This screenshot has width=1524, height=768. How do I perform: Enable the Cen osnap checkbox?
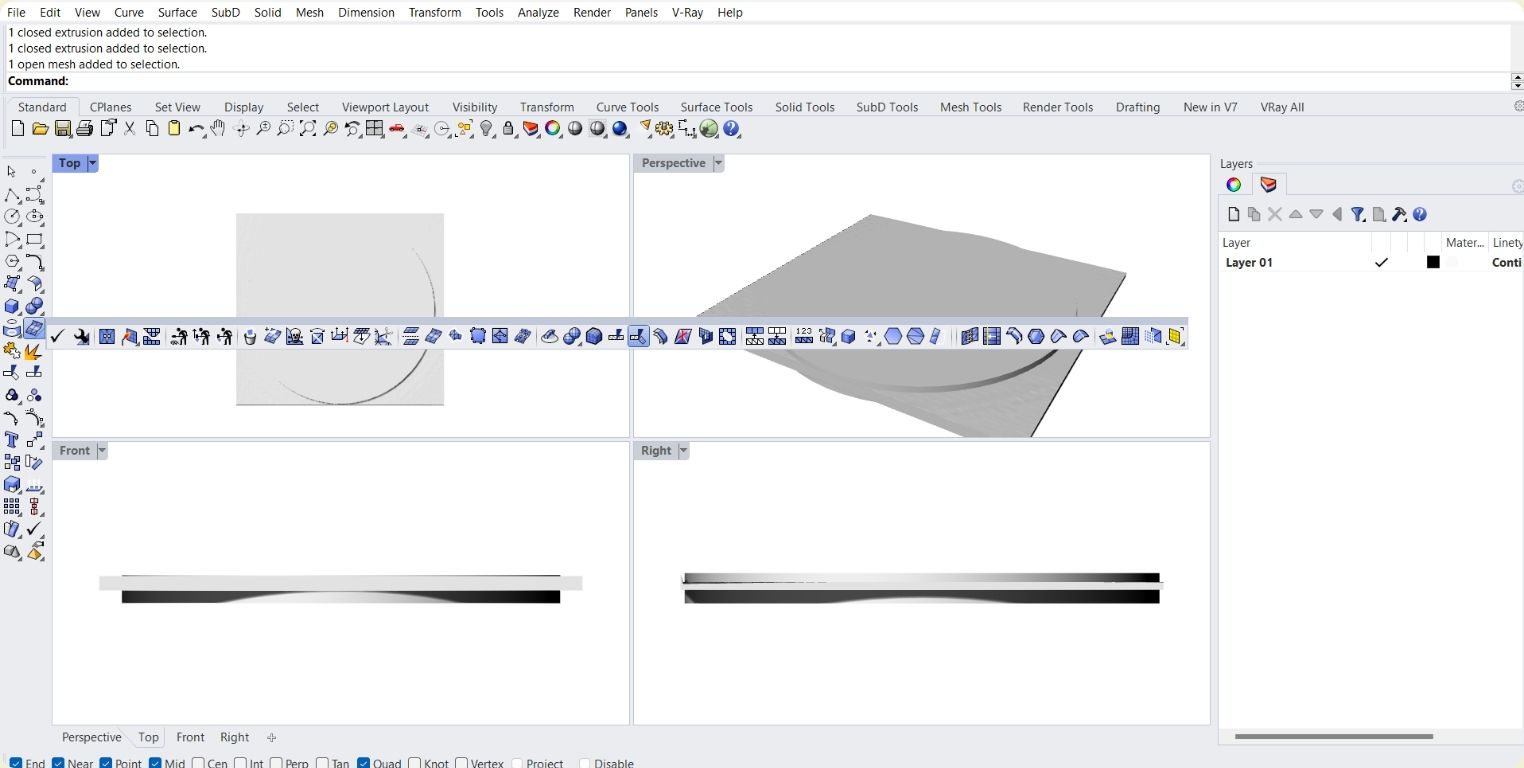click(x=198, y=763)
